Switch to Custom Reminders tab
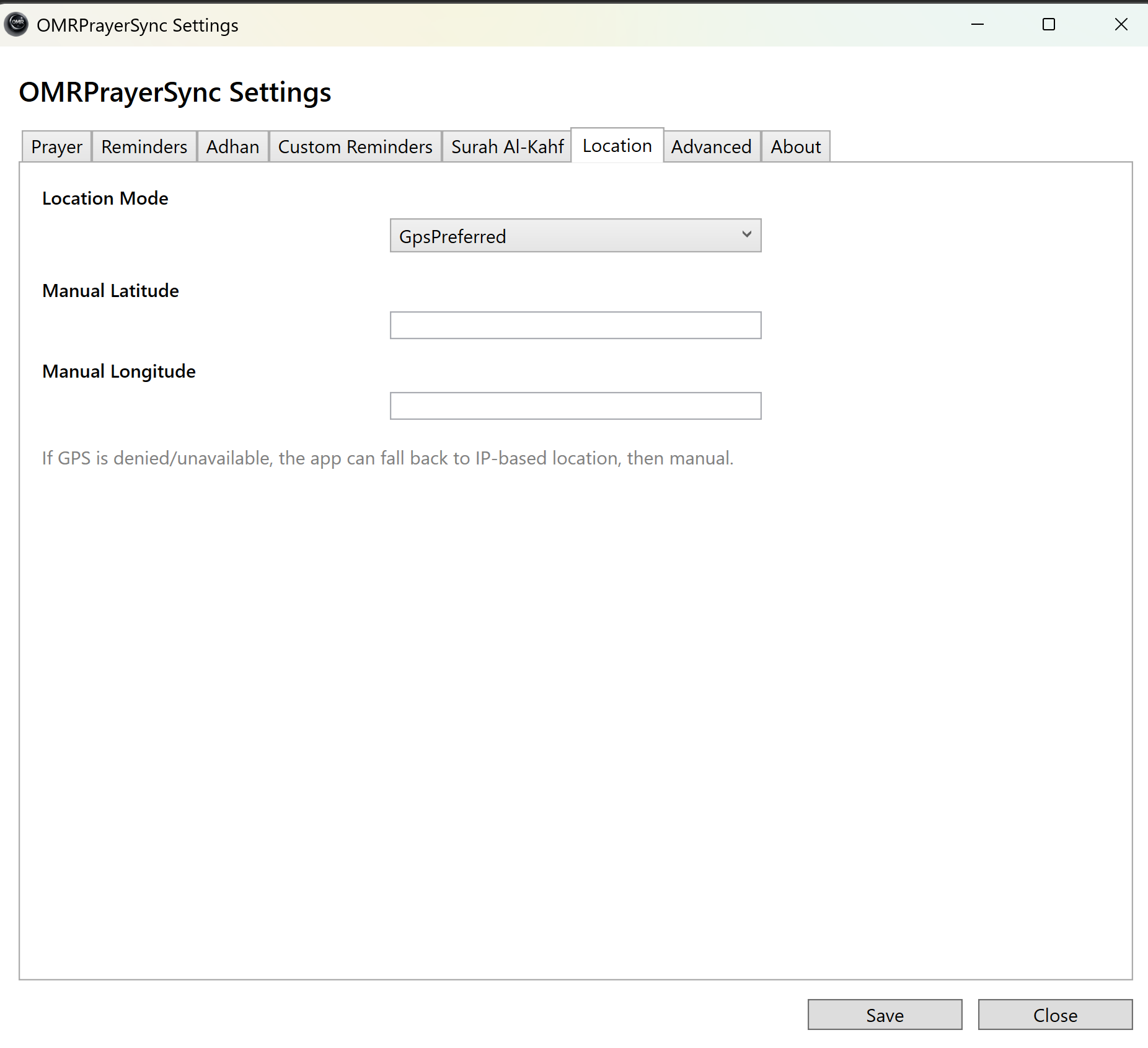The image size is (1148, 1048). coord(355,147)
